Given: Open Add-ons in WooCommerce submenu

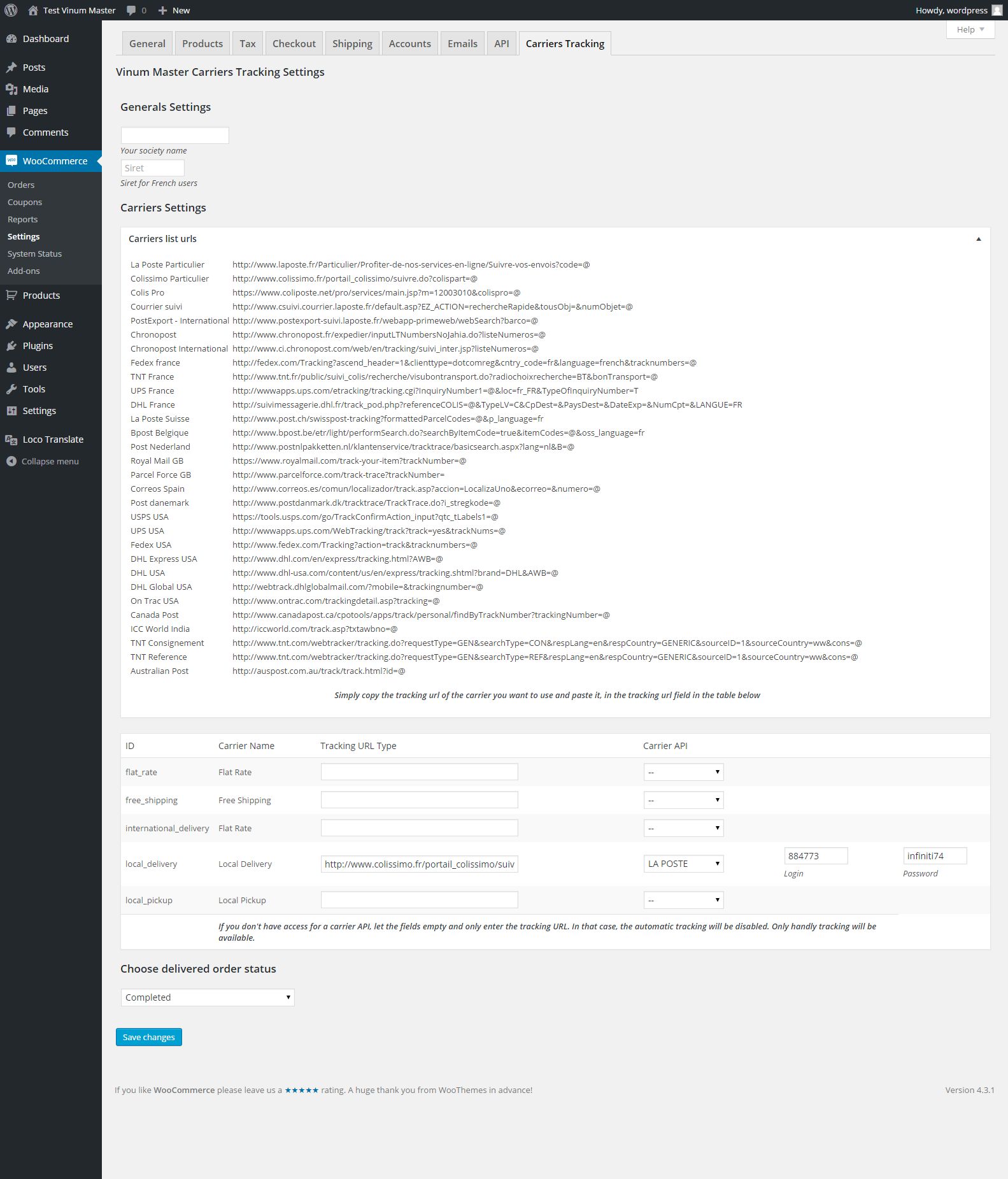Looking at the screenshot, I should 24,271.
